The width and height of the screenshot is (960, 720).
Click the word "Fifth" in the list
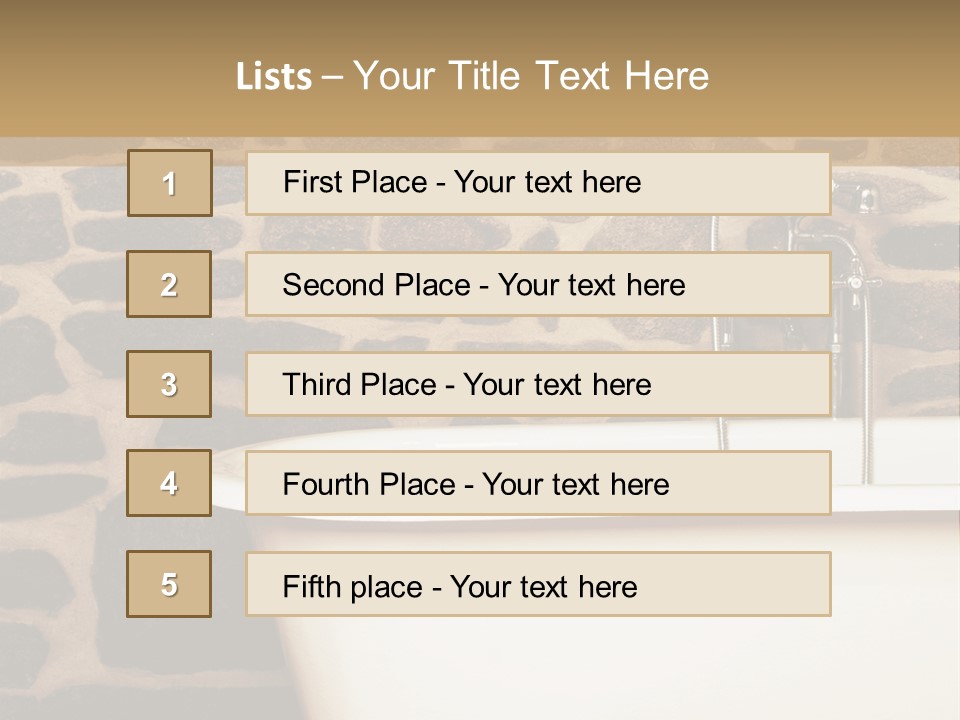coord(311,586)
